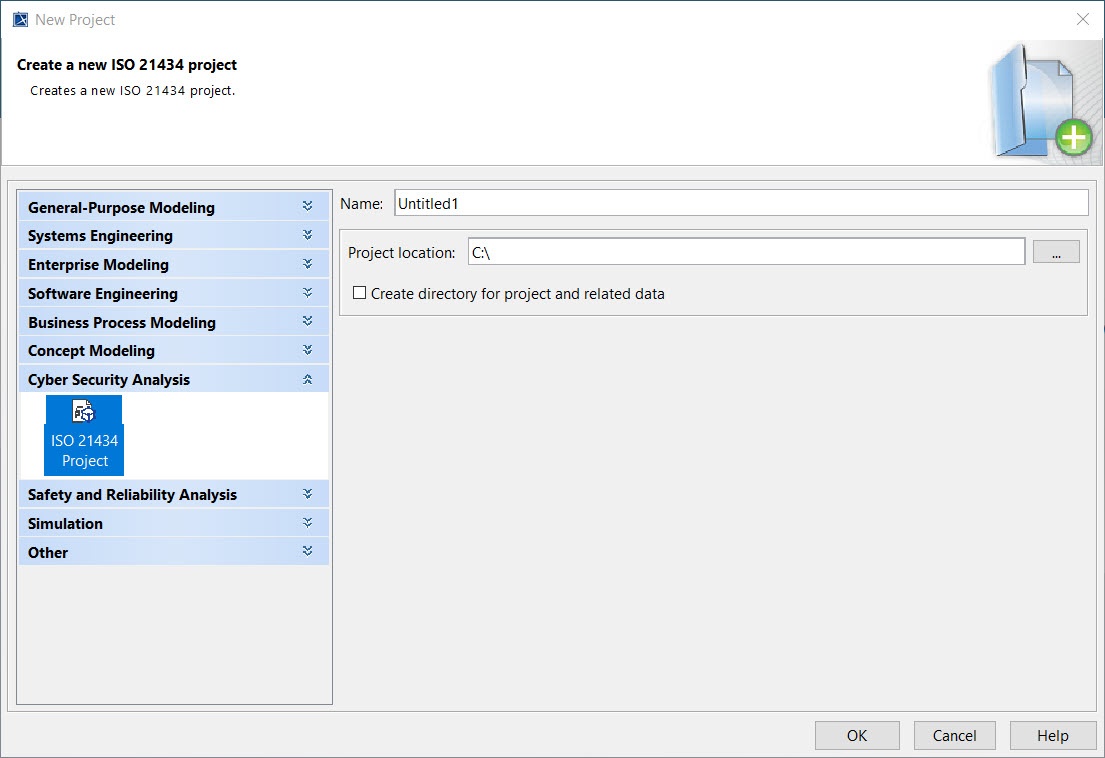Open the Business Process Modeling category
The image size is (1105, 758).
click(x=122, y=323)
